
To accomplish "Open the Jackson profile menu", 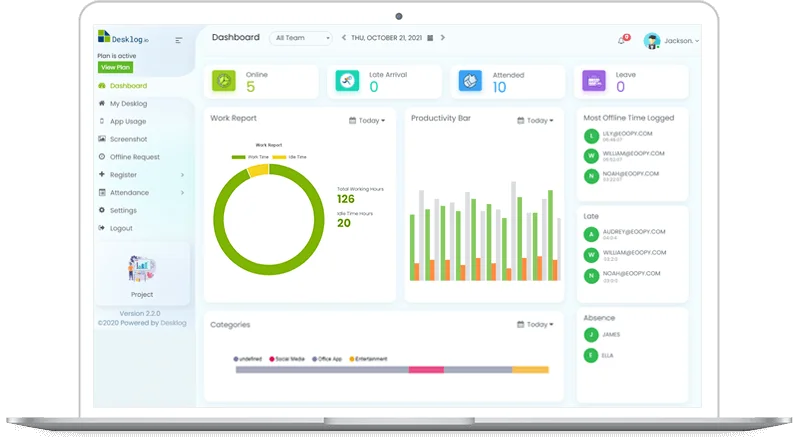I will 671,40.
